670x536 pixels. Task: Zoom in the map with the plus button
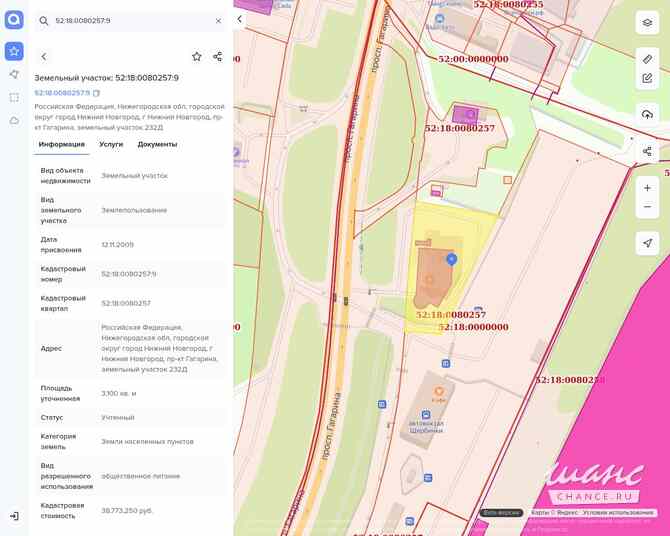[x=647, y=188]
